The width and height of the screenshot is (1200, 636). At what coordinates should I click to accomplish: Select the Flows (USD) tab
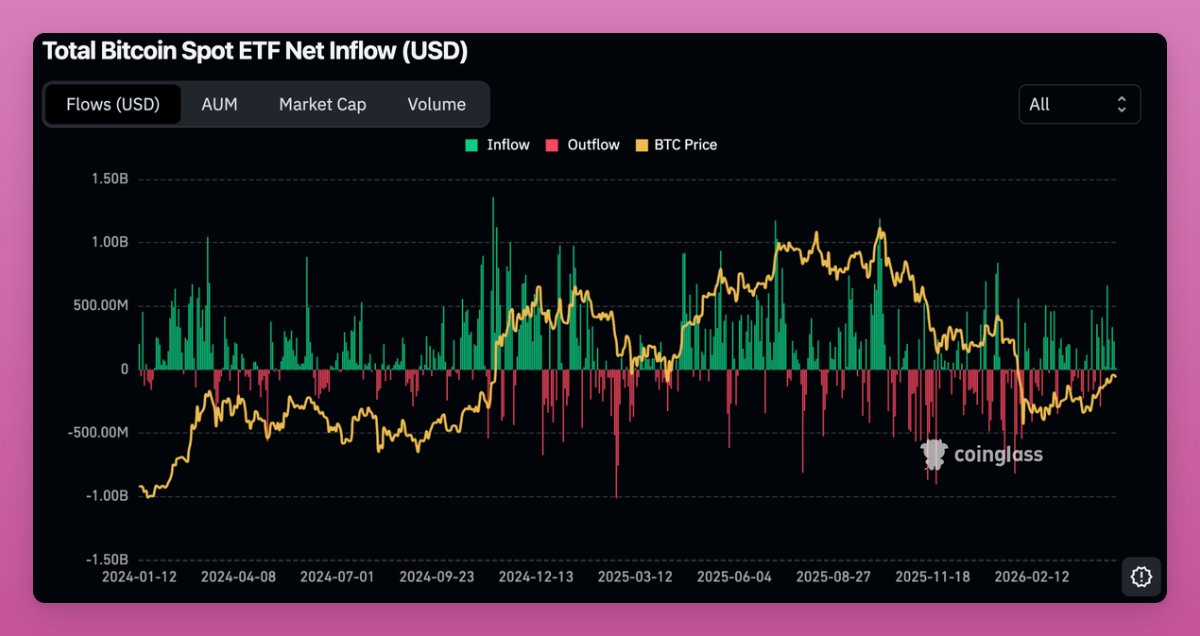tap(113, 104)
